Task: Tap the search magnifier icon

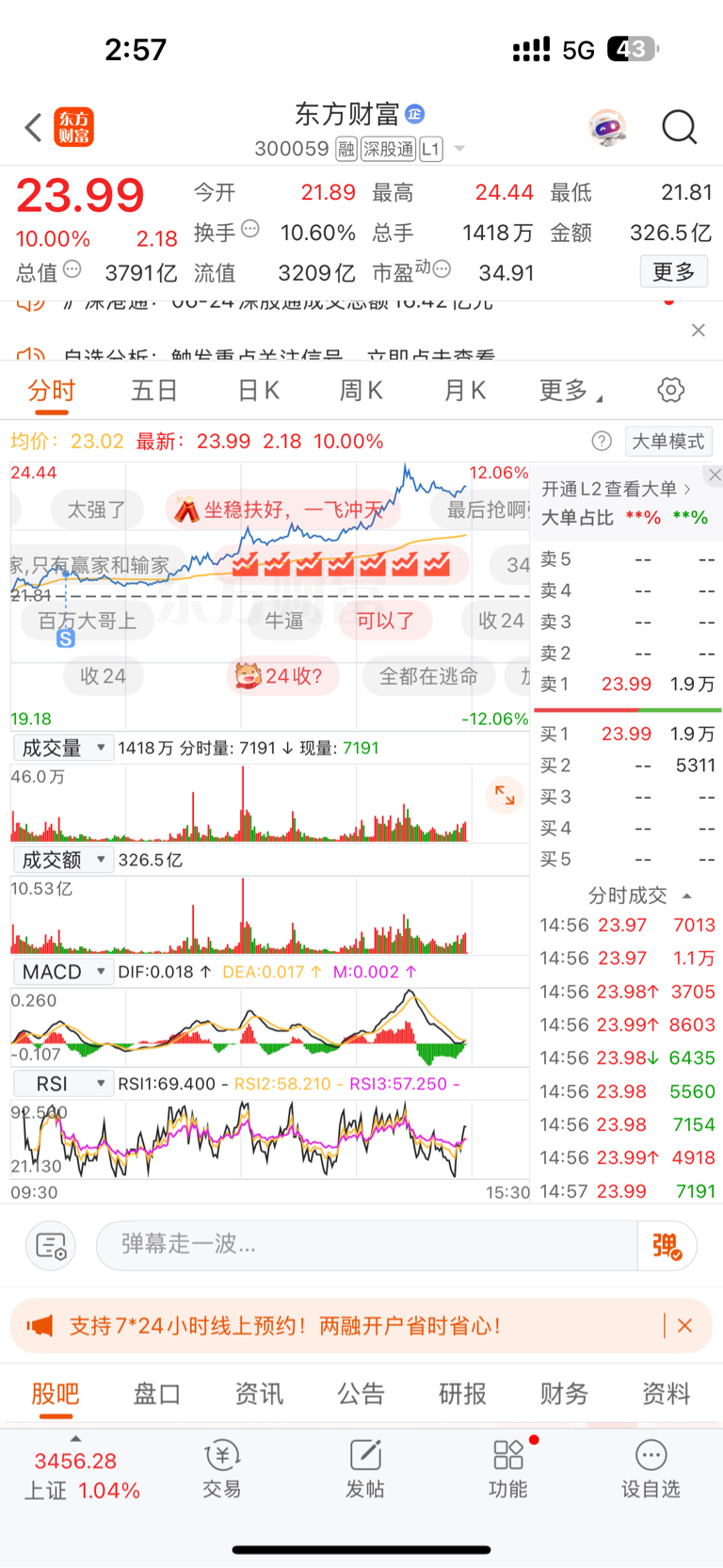Action: (x=679, y=127)
